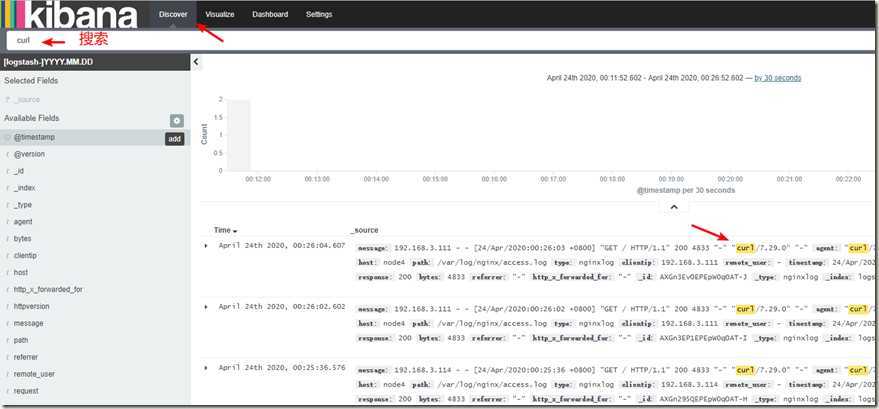Click the Selected Fields heading
The height and width of the screenshot is (409, 879).
pyautogui.click(x=31, y=81)
